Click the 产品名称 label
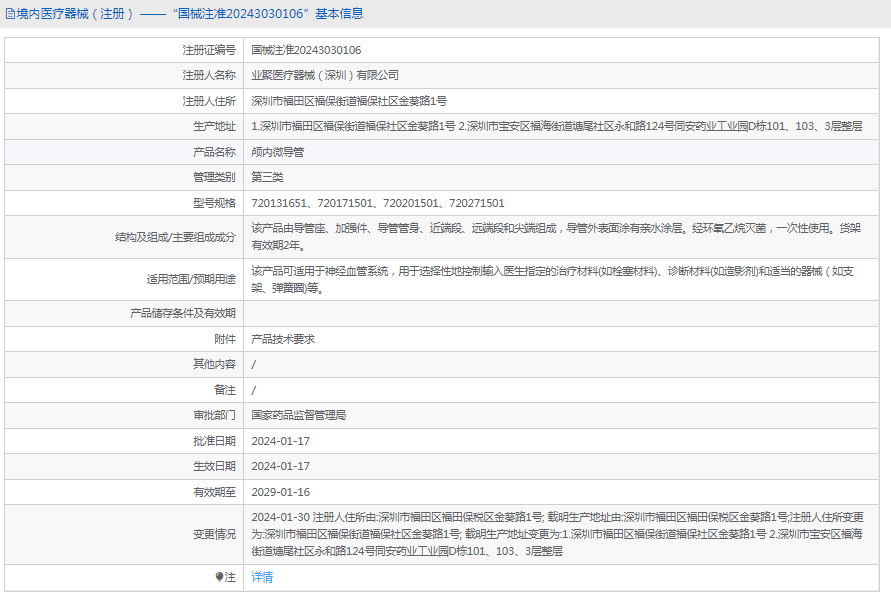 click(x=214, y=152)
